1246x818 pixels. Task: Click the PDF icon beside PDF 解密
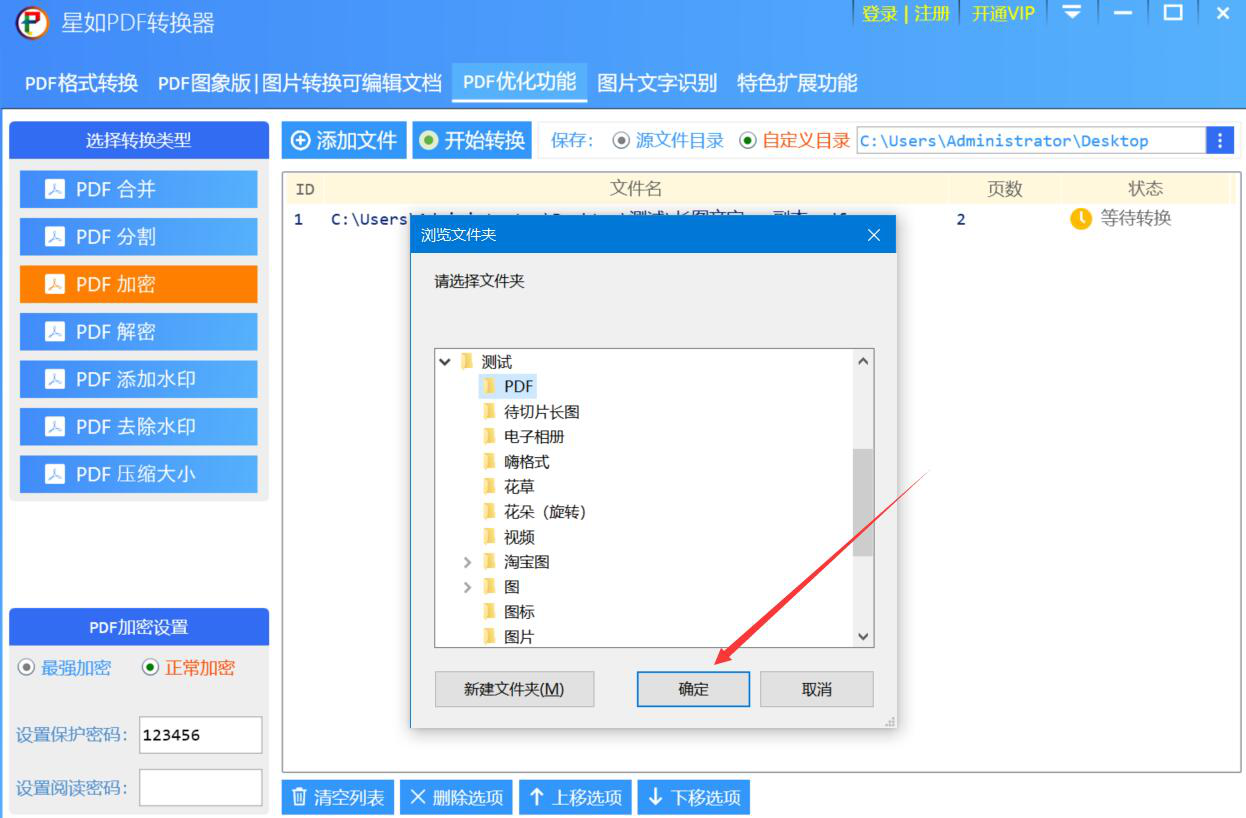(55, 332)
